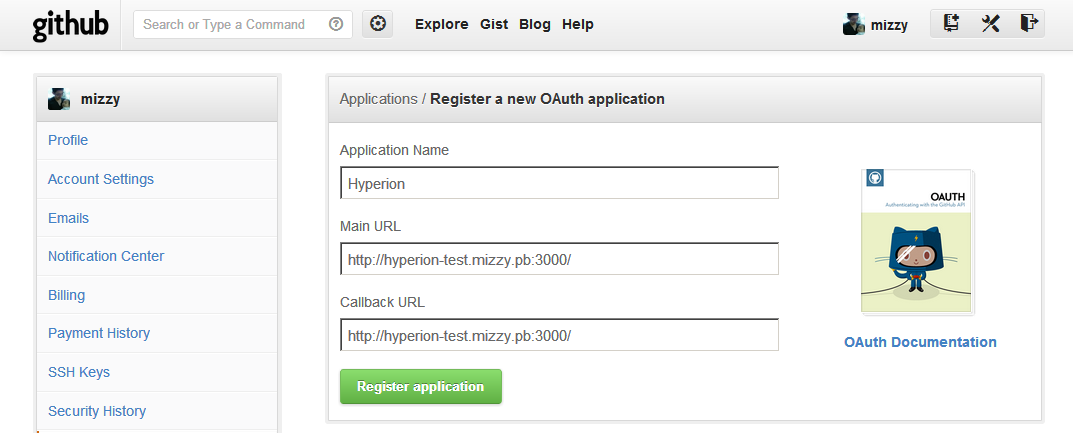The image size is (1073, 433).
Task: Open Notification Center in the sidebar
Action: pos(106,256)
